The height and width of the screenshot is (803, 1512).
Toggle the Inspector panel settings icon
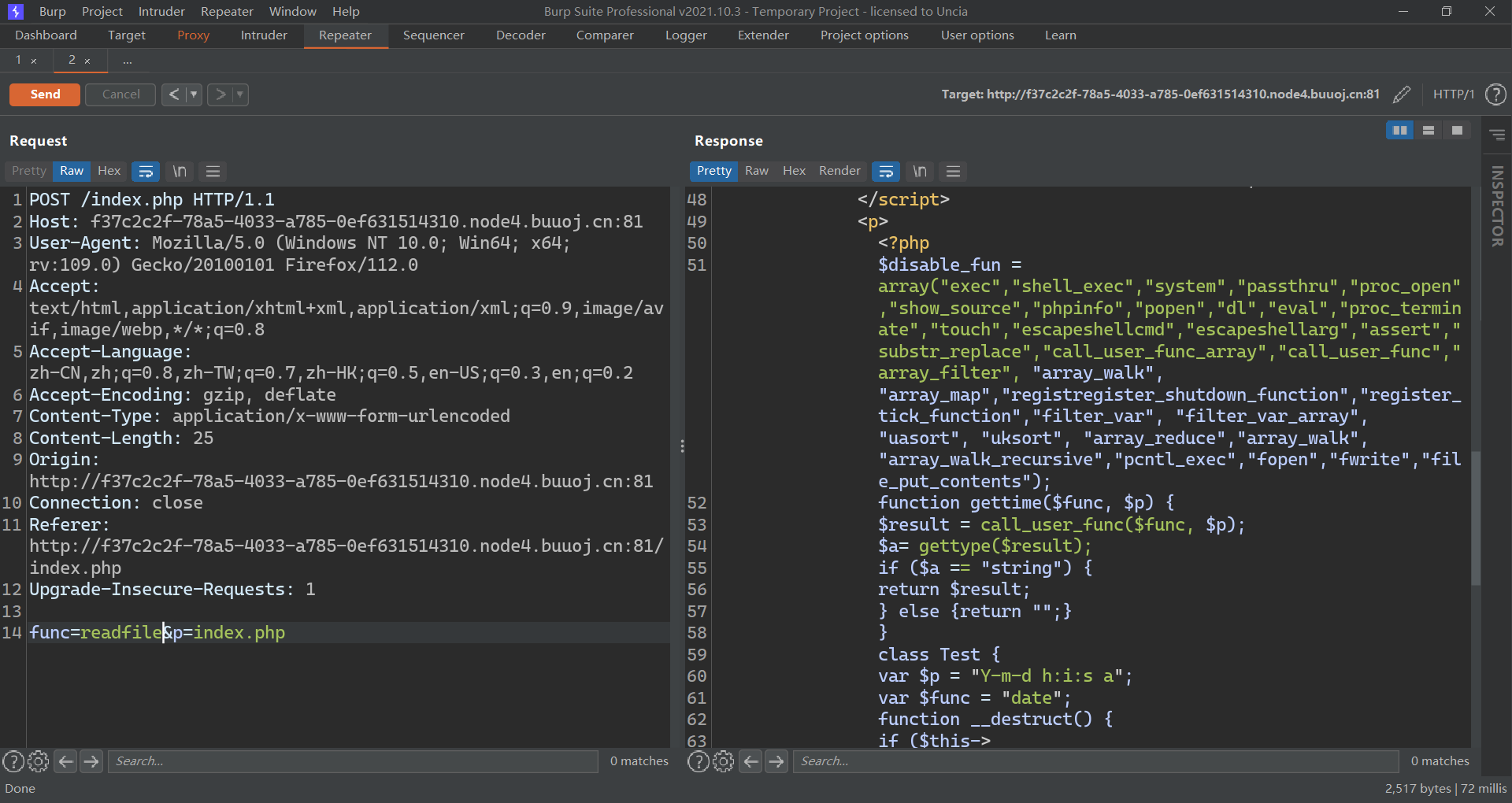[x=1497, y=135]
